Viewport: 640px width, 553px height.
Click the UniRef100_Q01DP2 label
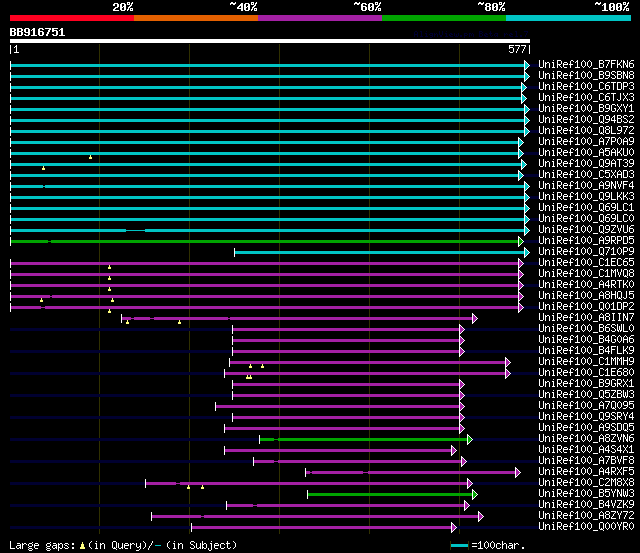[x=586, y=307]
